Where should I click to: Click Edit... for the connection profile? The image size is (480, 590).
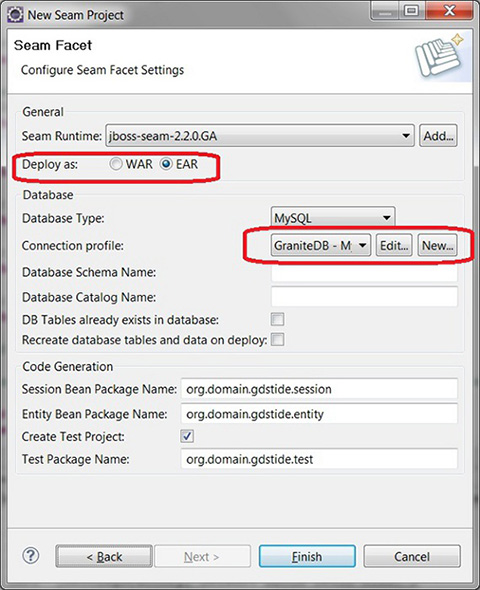(394, 245)
